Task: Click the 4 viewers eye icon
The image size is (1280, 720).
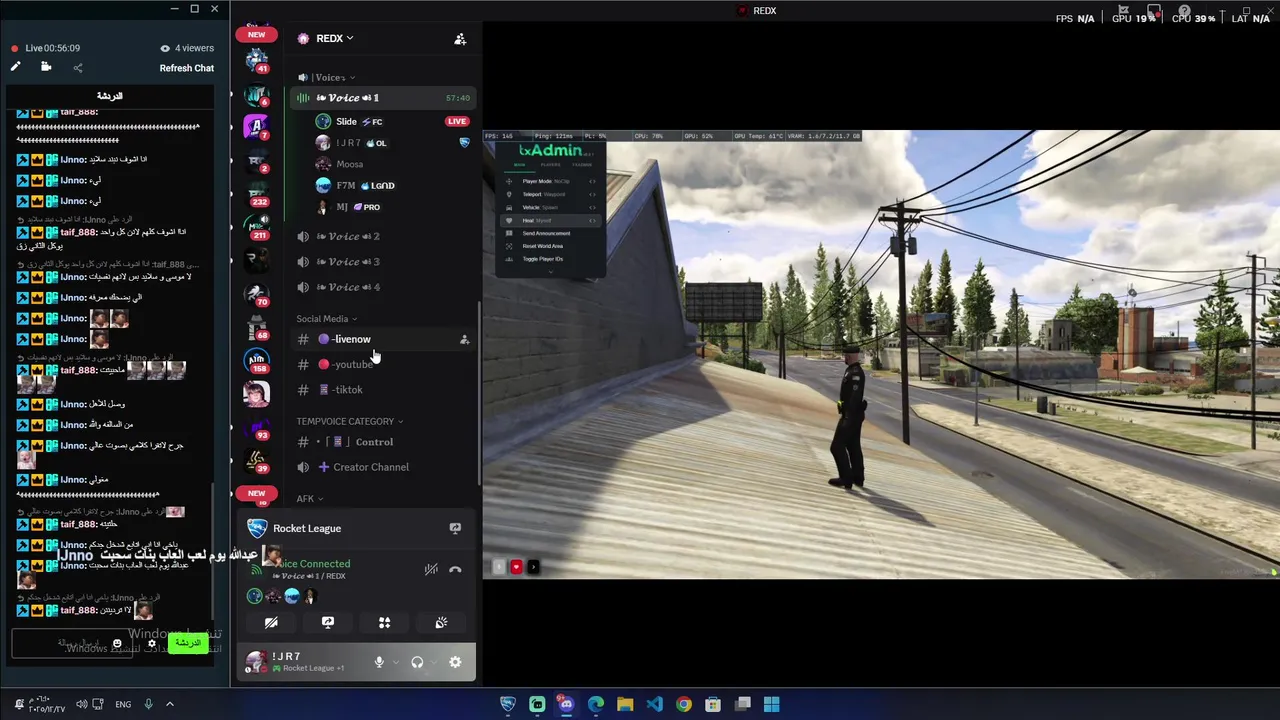Action: click(x=165, y=48)
